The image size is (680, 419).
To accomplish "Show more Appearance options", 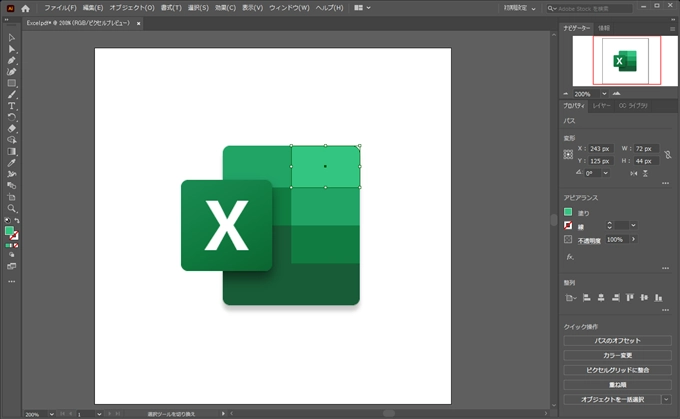I will pyautogui.click(x=665, y=268).
